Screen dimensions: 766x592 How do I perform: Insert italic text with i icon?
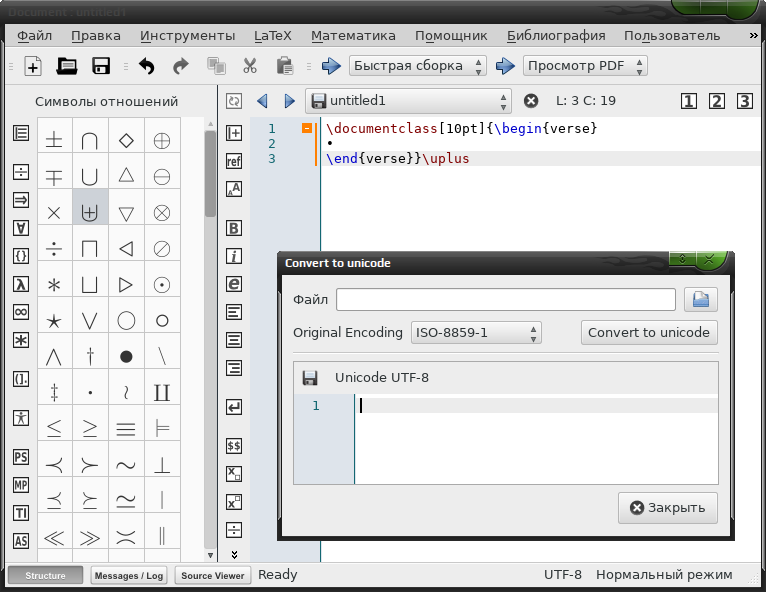coord(234,256)
